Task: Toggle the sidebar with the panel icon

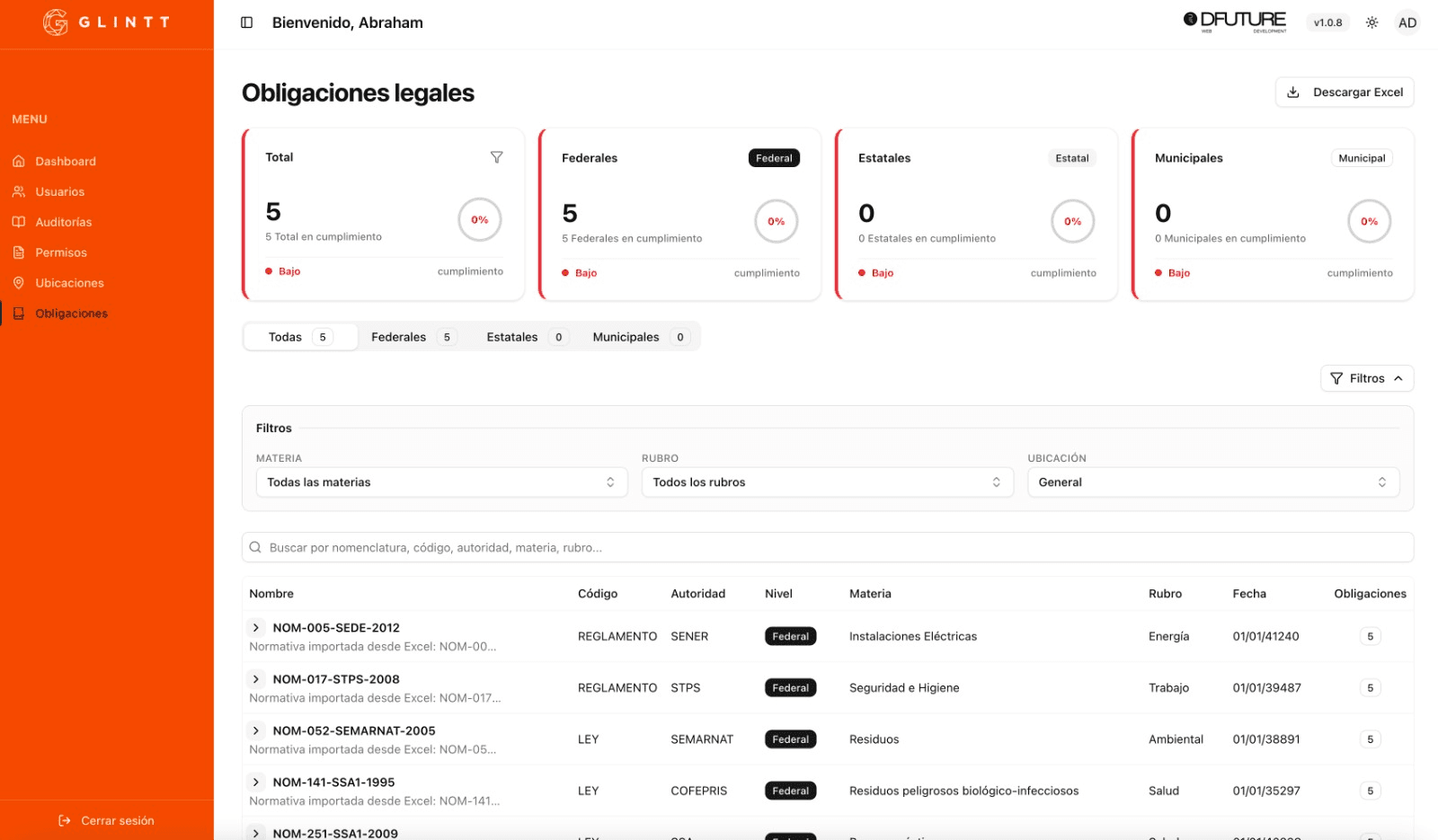Action: click(x=246, y=22)
